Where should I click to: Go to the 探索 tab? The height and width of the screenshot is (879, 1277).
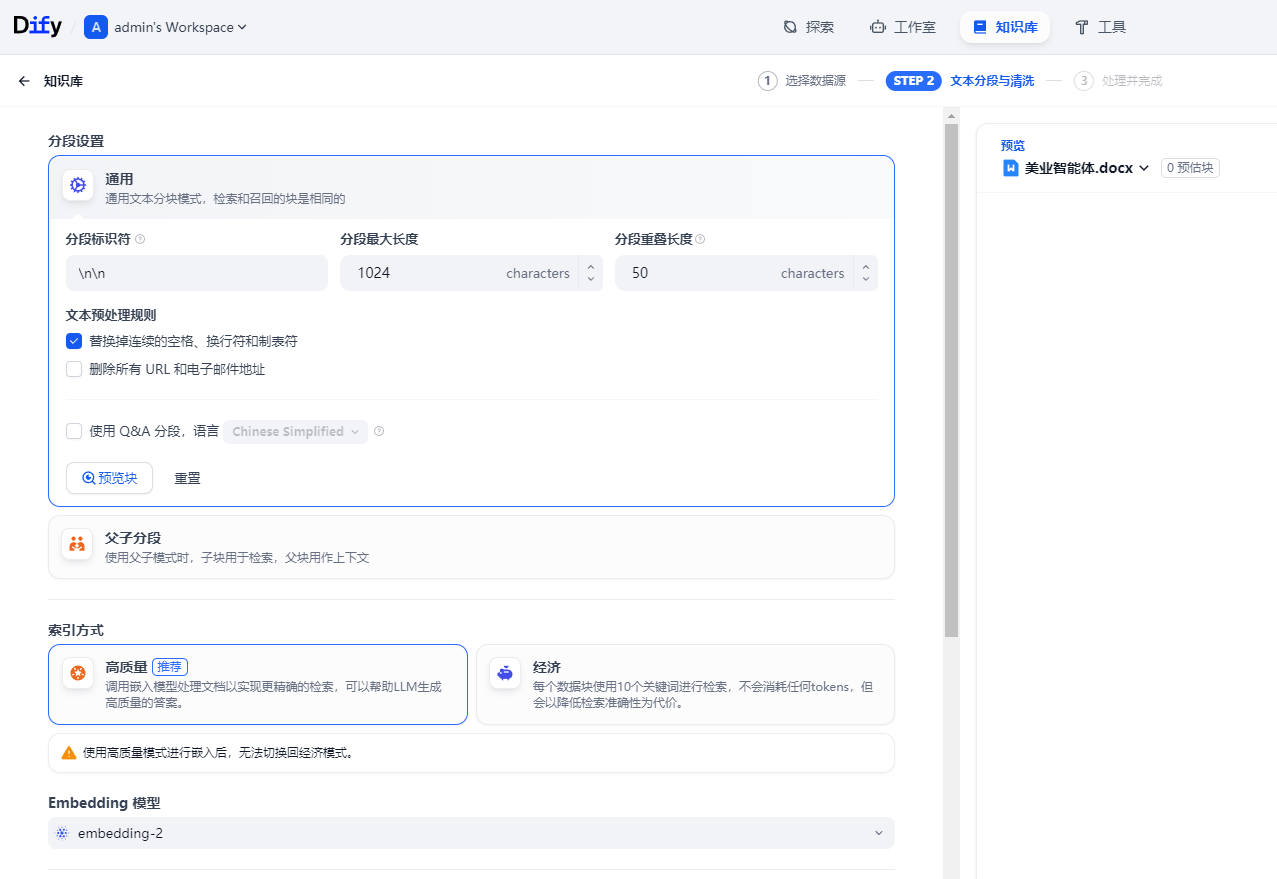pos(808,27)
